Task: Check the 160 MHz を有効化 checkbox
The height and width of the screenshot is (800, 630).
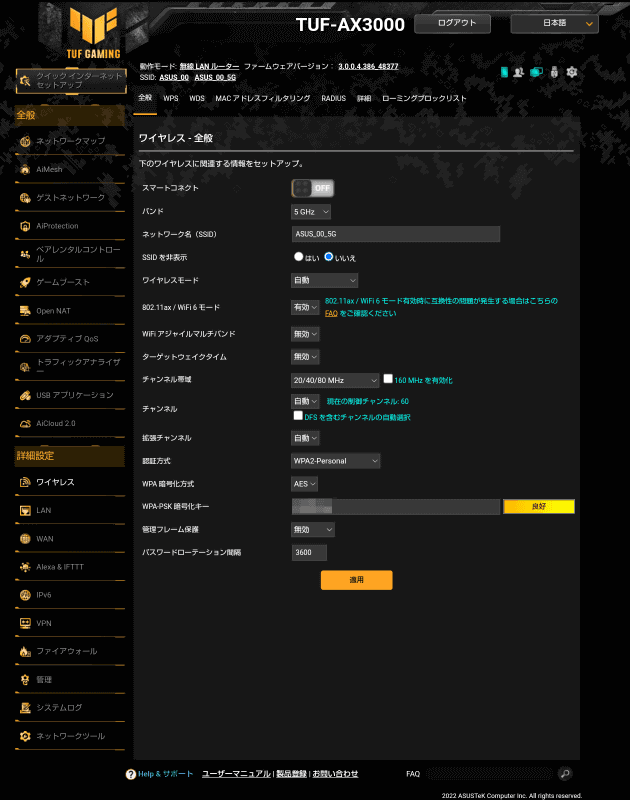Action: pyautogui.click(x=388, y=379)
